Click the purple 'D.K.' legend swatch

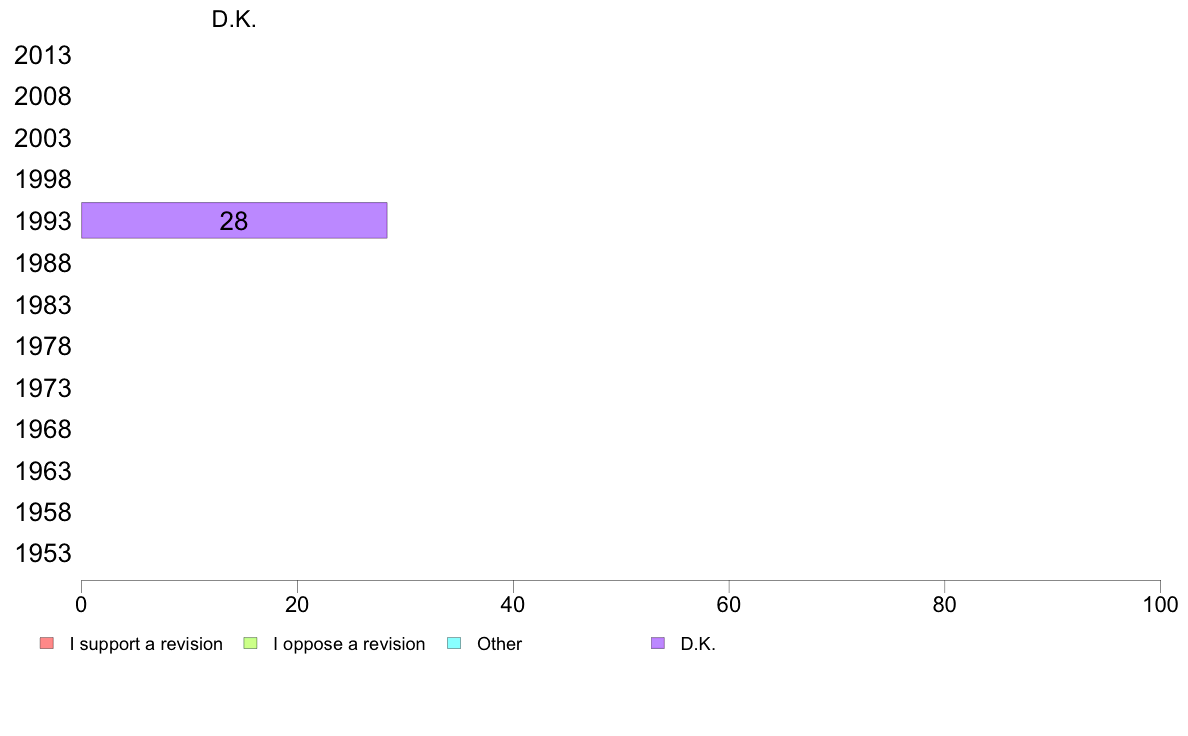(658, 643)
